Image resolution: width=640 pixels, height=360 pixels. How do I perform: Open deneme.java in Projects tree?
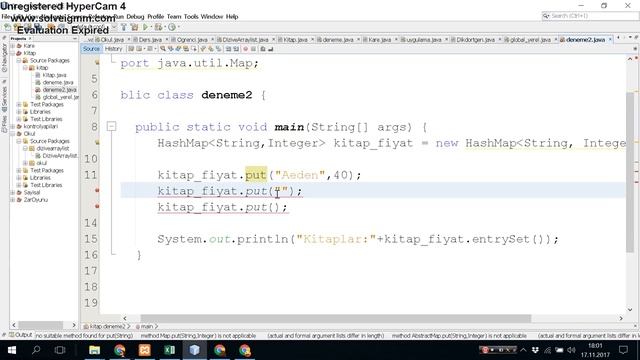click(x=58, y=82)
